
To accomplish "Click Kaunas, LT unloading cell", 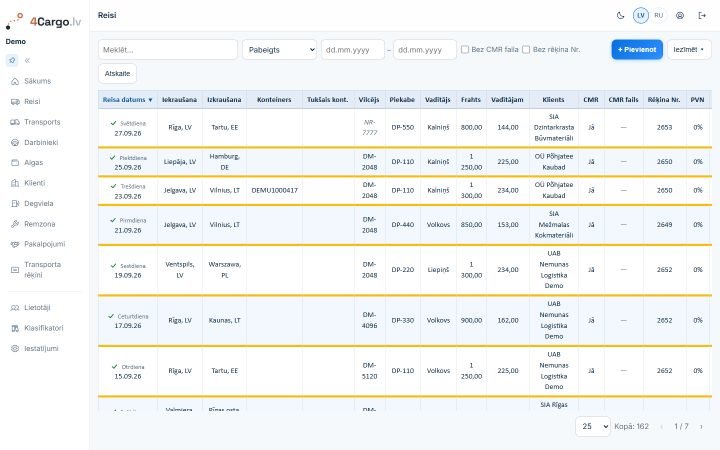I will pyautogui.click(x=225, y=320).
